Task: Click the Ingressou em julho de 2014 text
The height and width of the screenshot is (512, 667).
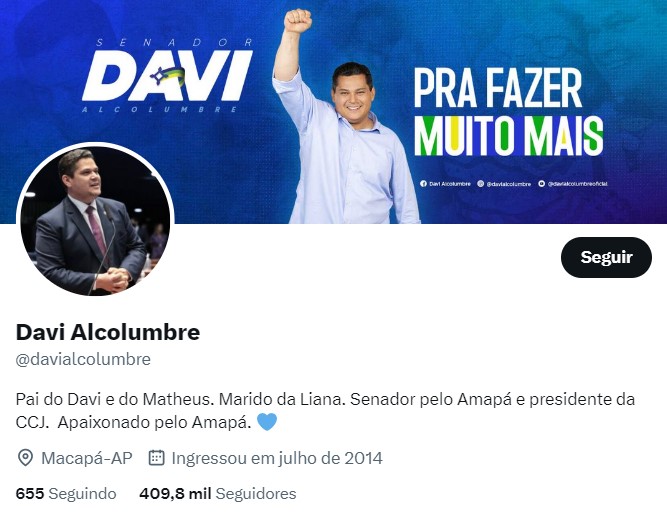Action: click(277, 458)
